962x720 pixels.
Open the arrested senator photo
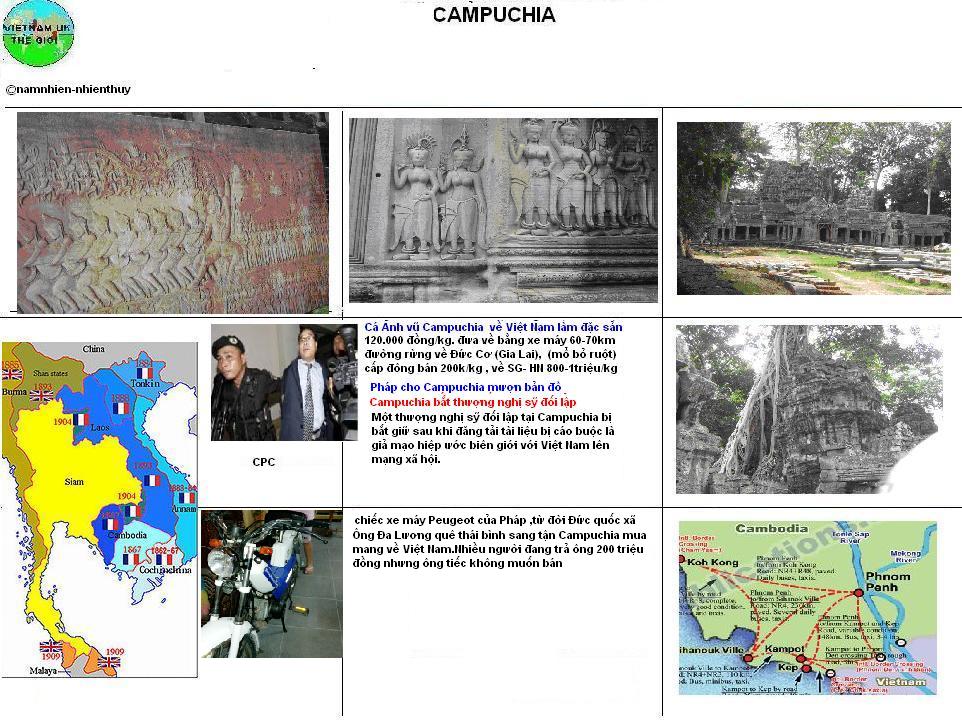tap(284, 382)
